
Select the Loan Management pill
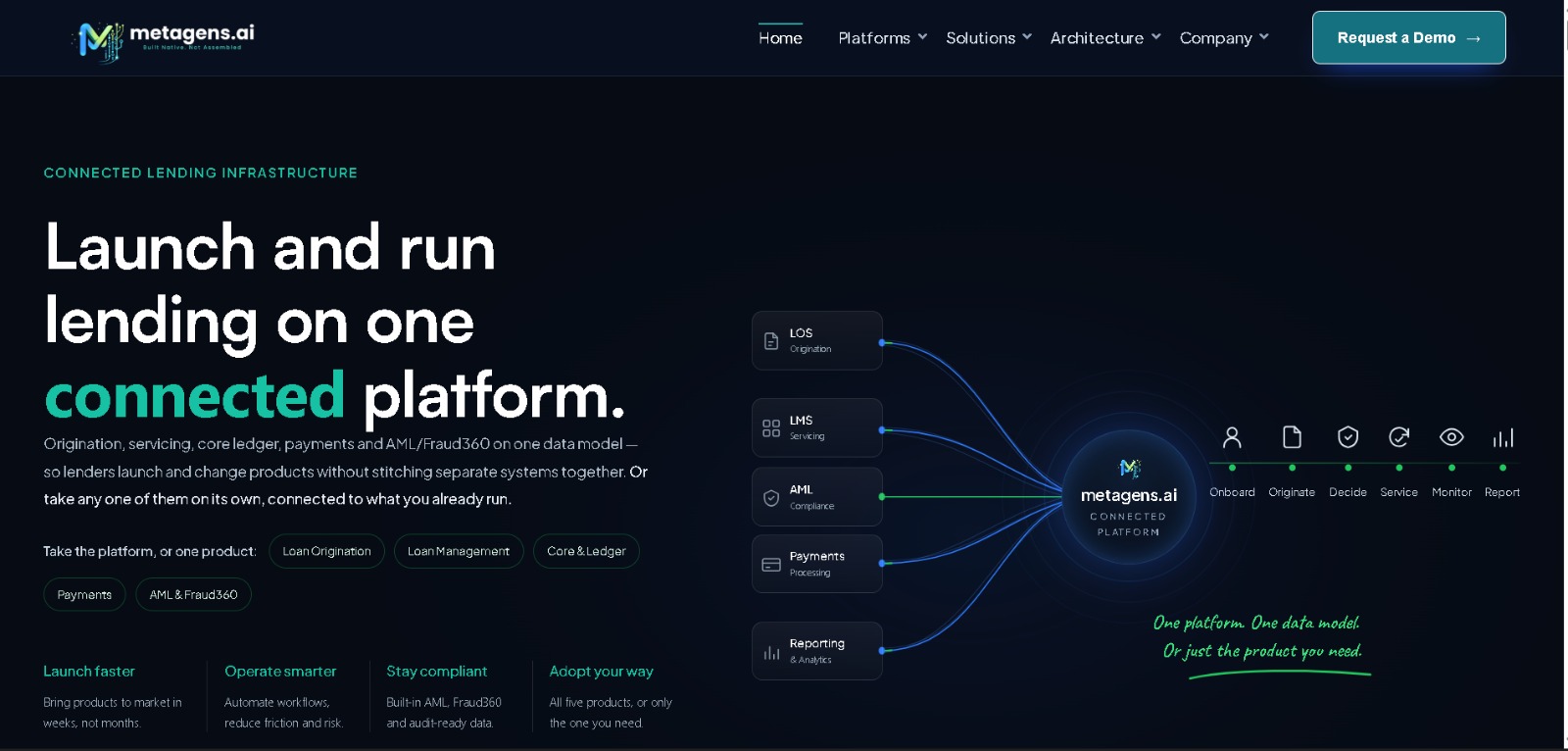pos(459,551)
